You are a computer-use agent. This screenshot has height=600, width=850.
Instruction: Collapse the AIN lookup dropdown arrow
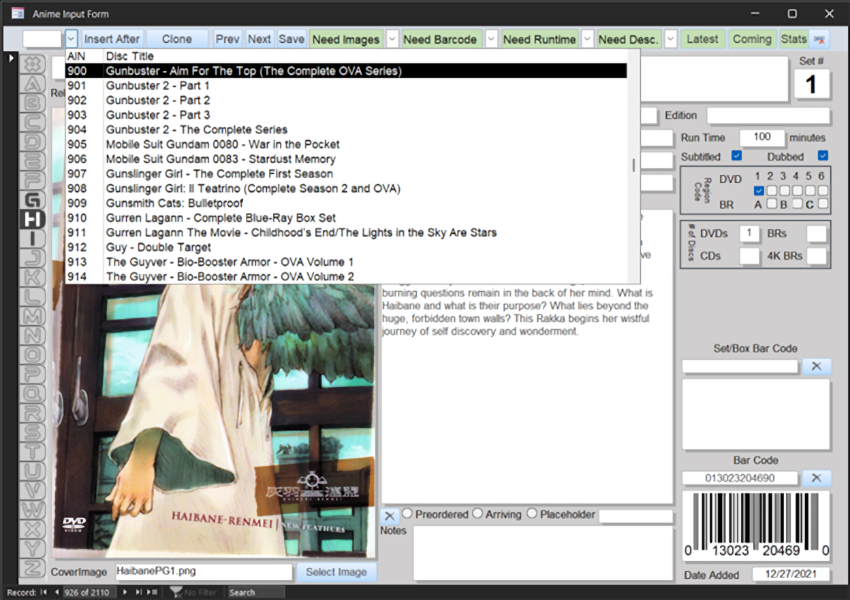71,39
